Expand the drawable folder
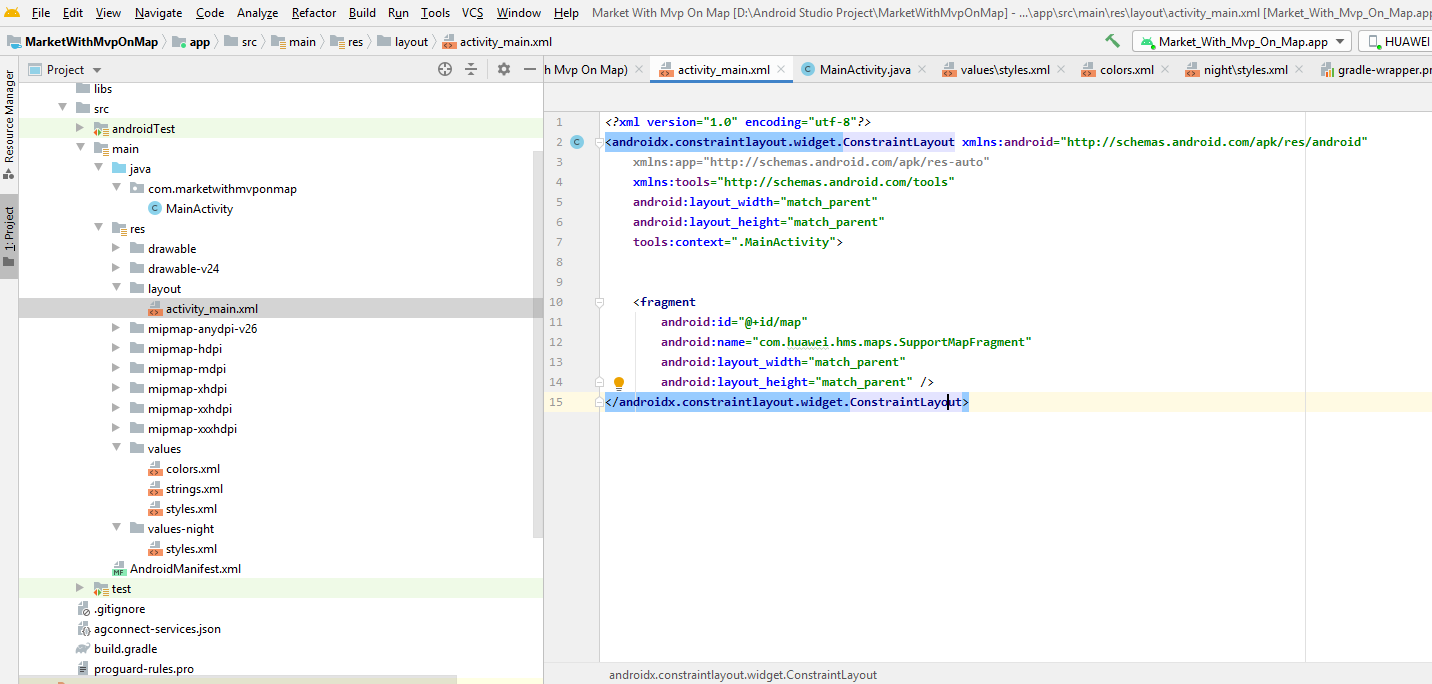 pos(117,249)
